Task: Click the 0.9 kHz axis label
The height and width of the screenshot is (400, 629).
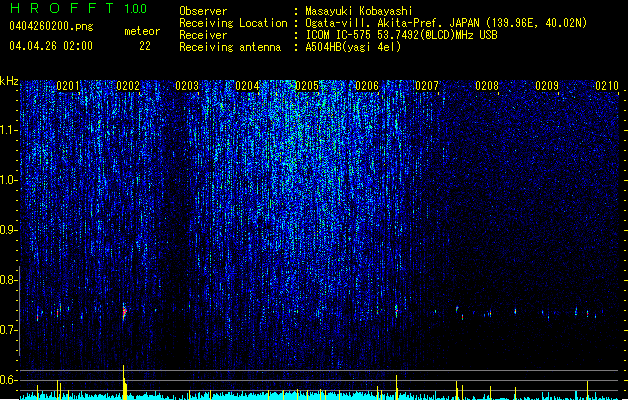Action: point(8,230)
